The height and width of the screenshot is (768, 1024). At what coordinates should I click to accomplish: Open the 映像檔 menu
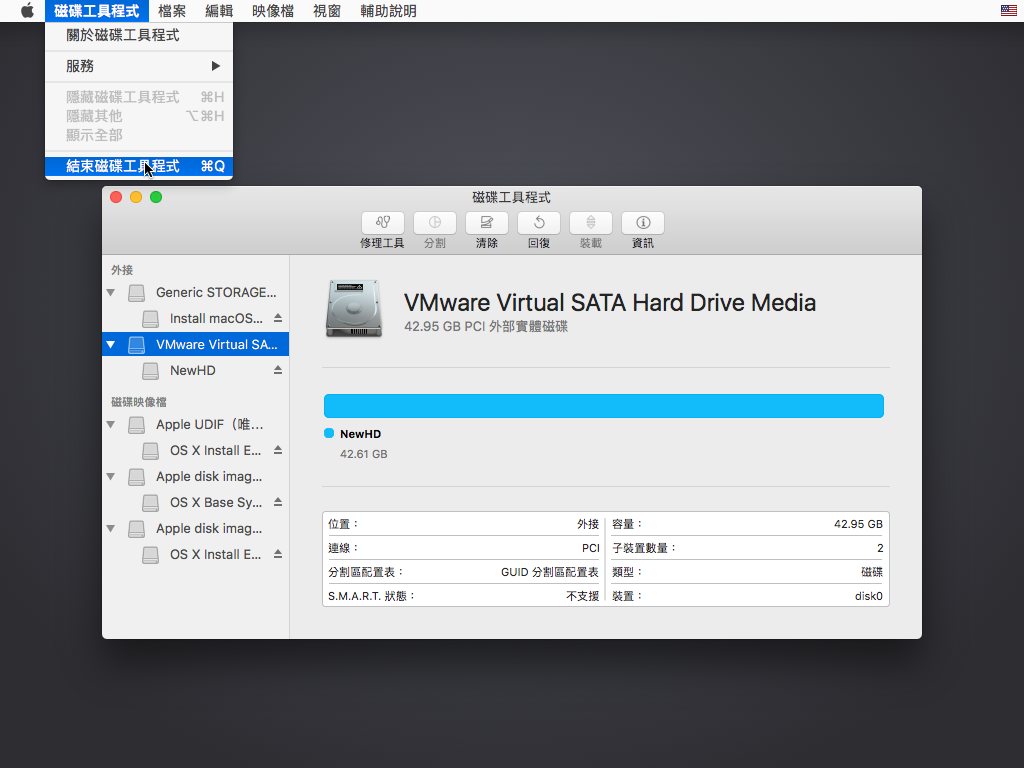coord(273,11)
